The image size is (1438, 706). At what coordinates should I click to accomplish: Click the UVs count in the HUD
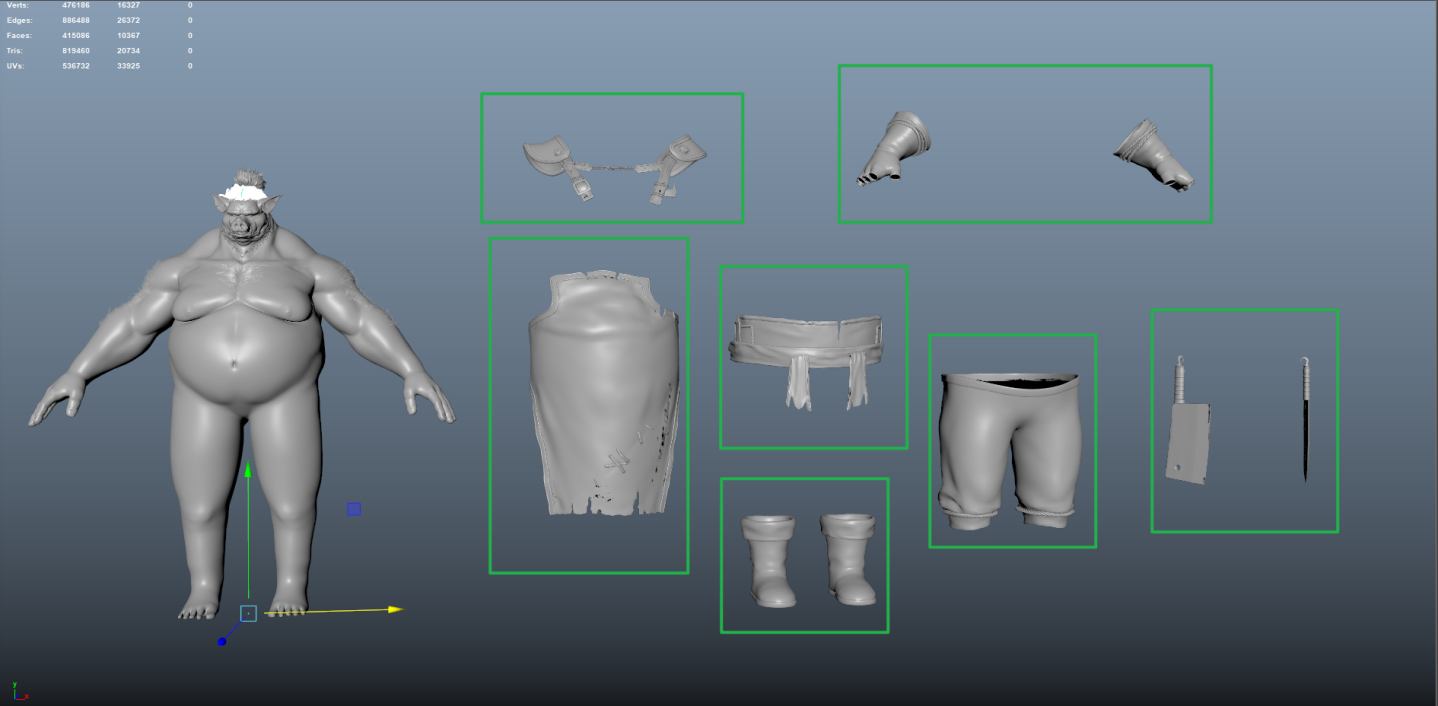pyautogui.click(x=76, y=66)
